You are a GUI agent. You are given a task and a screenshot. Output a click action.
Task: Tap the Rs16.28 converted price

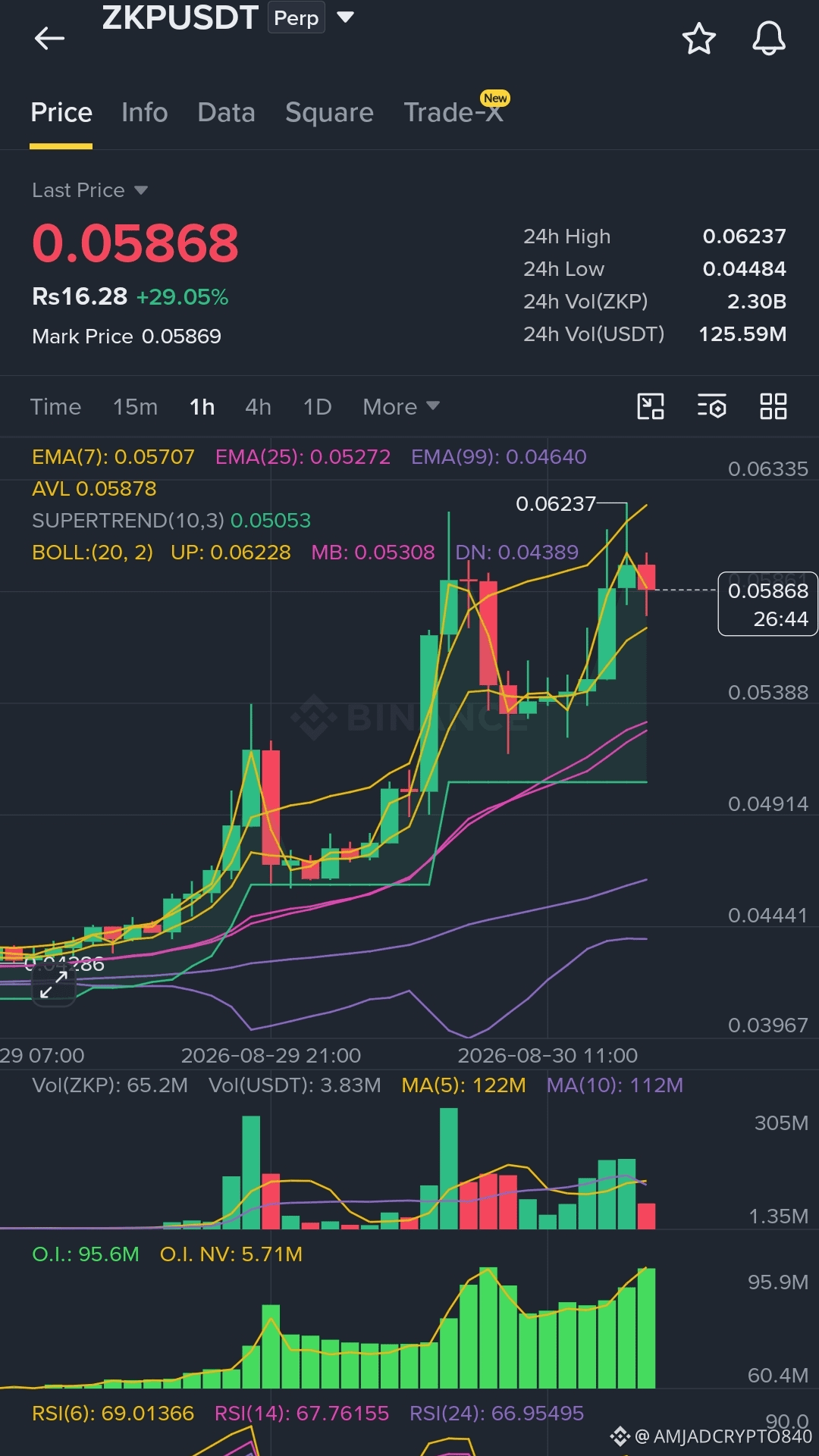[x=80, y=296]
